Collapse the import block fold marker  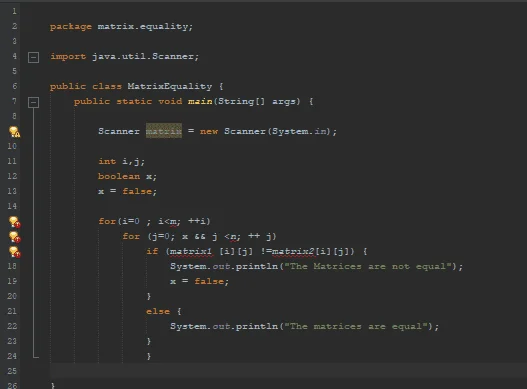pyautogui.click(x=33, y=57)
